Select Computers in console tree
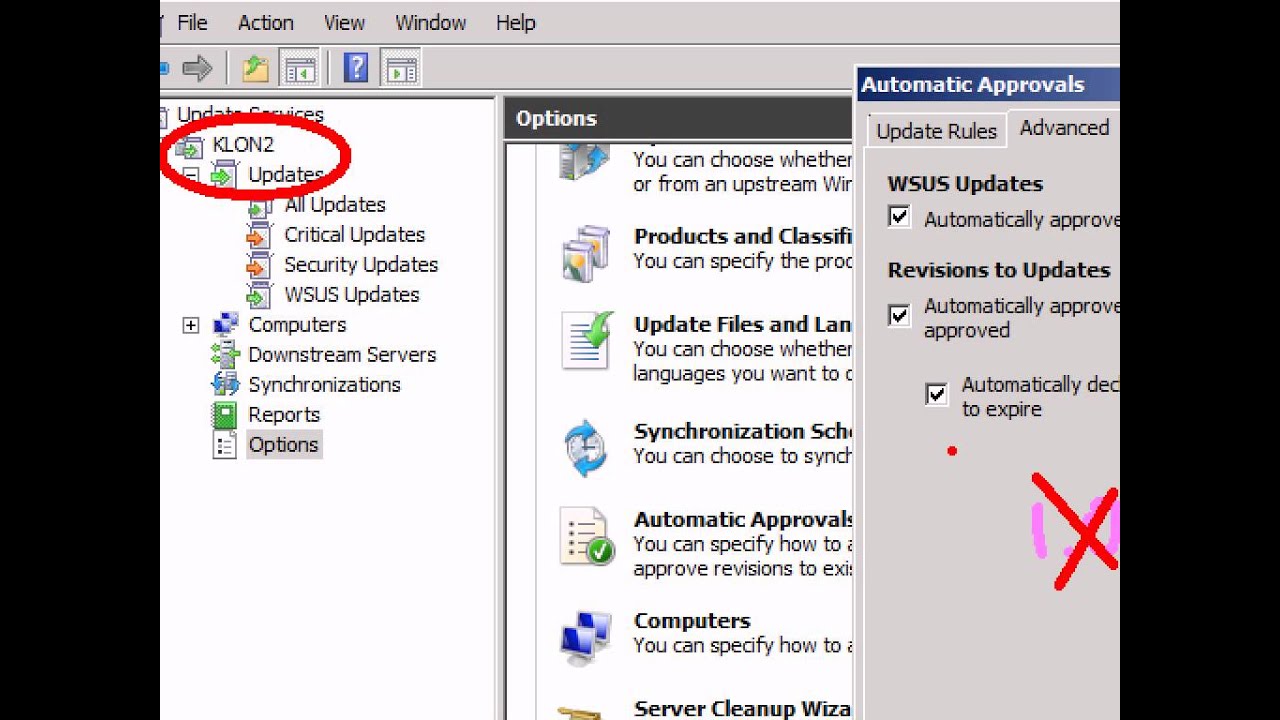The height and width of the screenshot is (720, 1280). 297,325
